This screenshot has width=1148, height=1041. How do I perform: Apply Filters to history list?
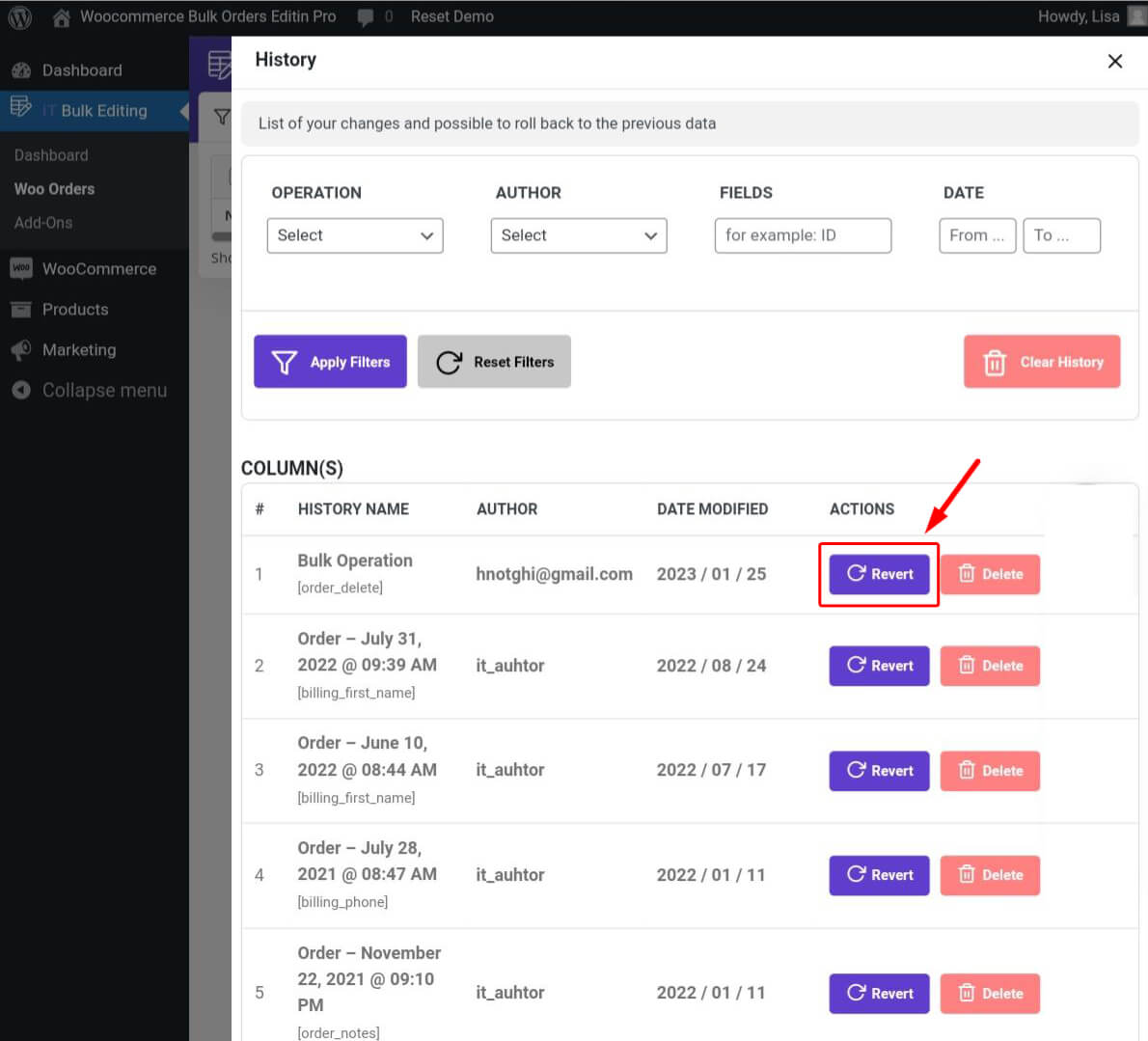click(330, 362)
